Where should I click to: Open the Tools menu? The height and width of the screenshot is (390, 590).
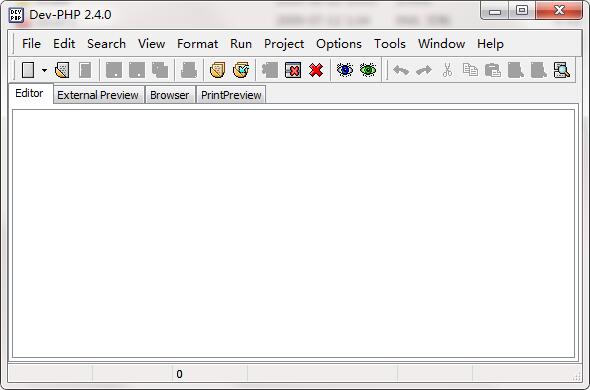389,44
